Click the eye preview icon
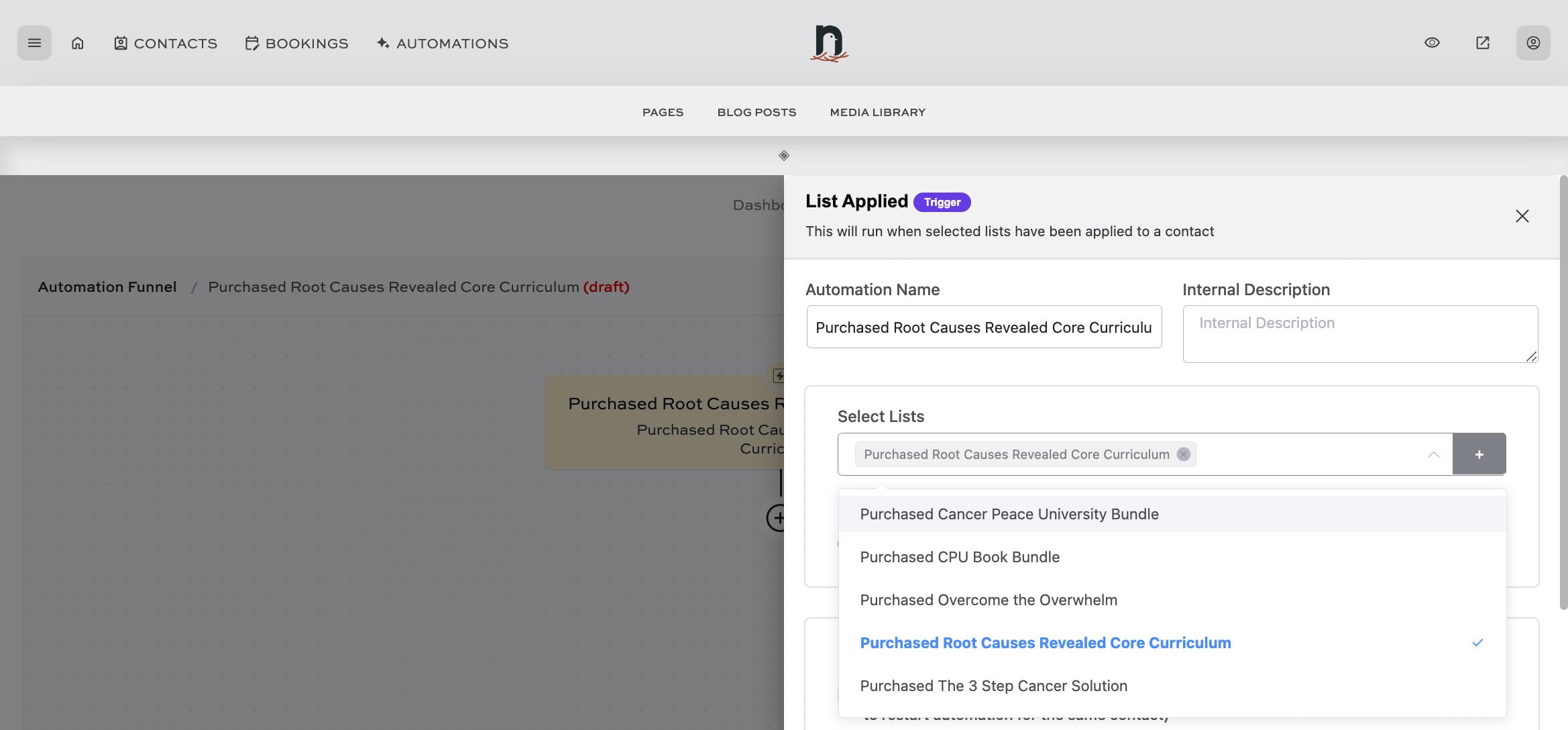 pos(1432,43)
